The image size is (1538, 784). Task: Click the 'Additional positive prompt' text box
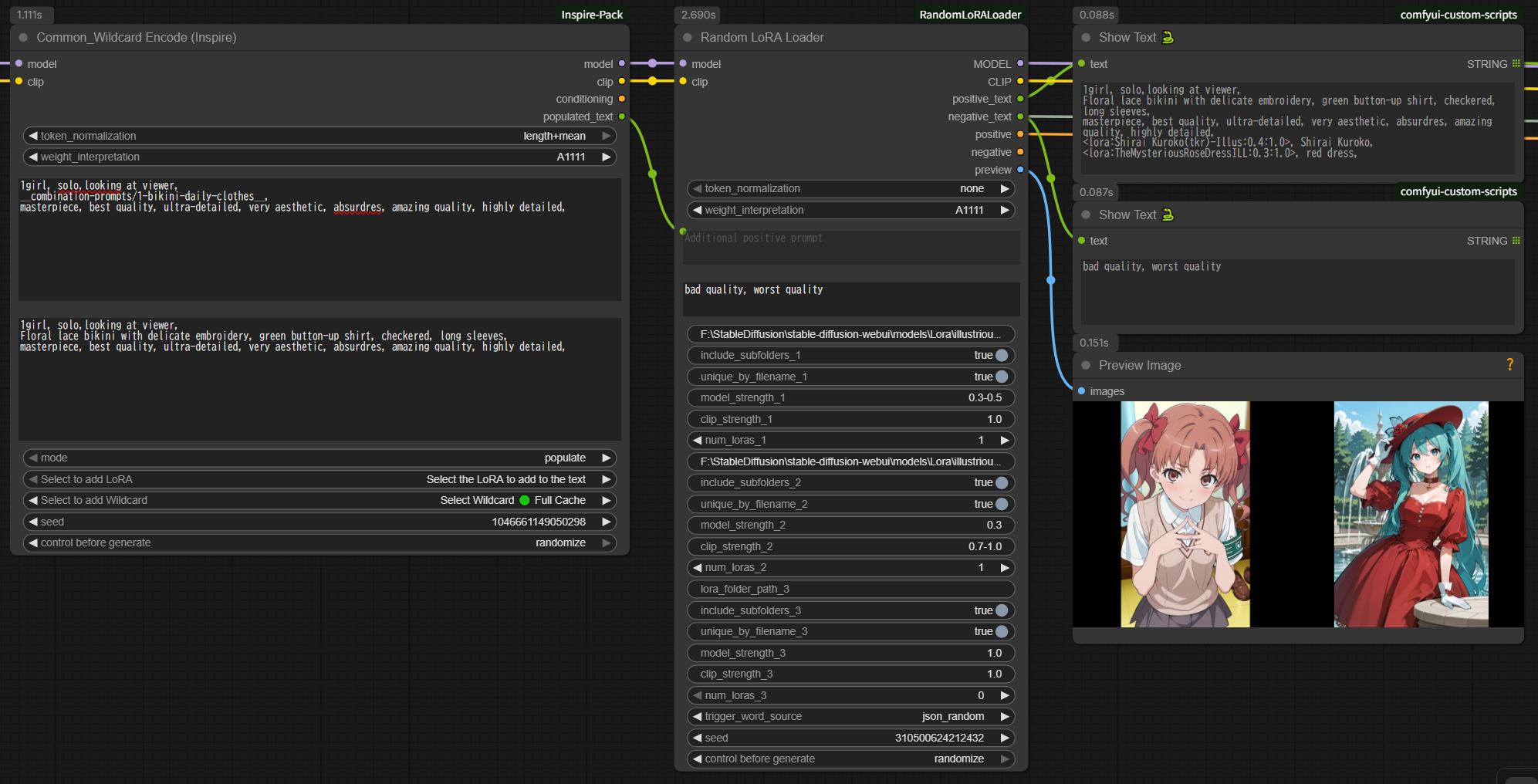[851, 247]
